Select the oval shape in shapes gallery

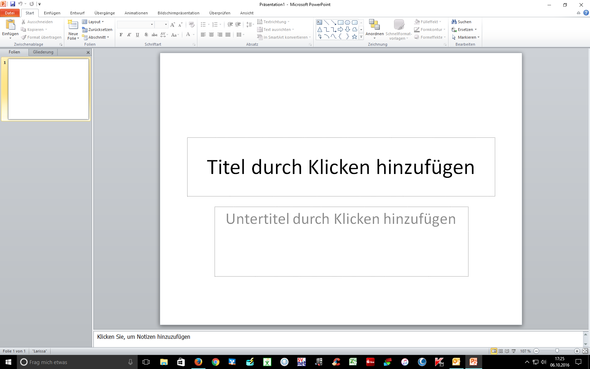347,22
